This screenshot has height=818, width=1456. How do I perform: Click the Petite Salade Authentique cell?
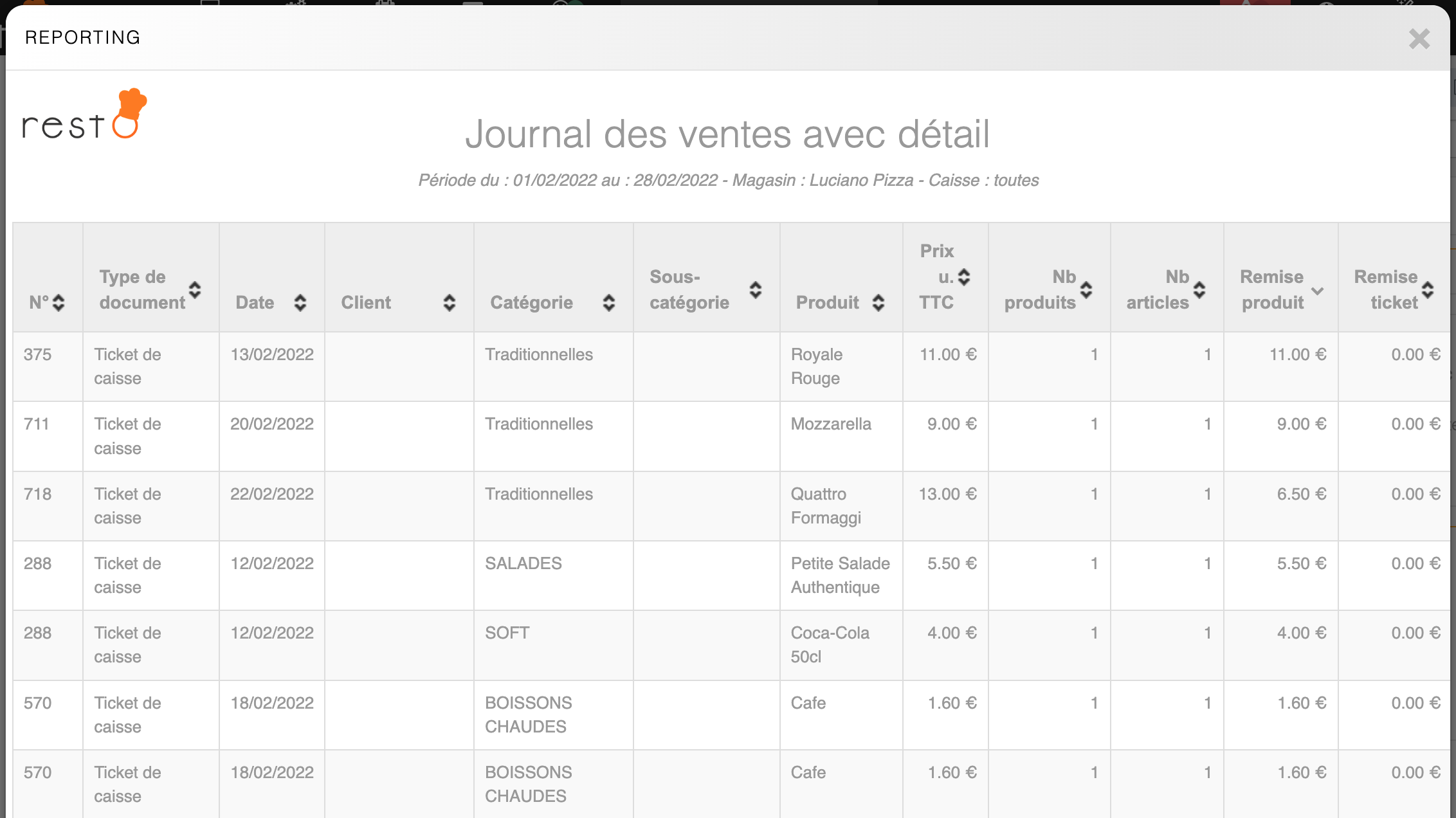840,575
